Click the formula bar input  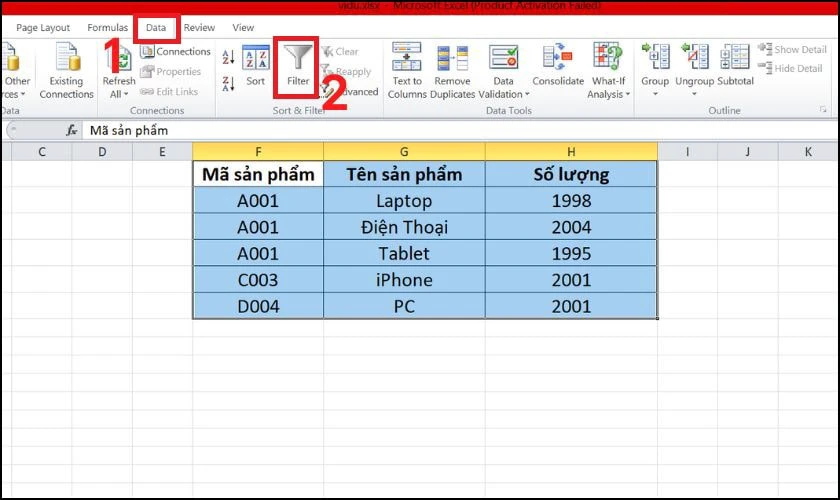click(x=460, y=130)
